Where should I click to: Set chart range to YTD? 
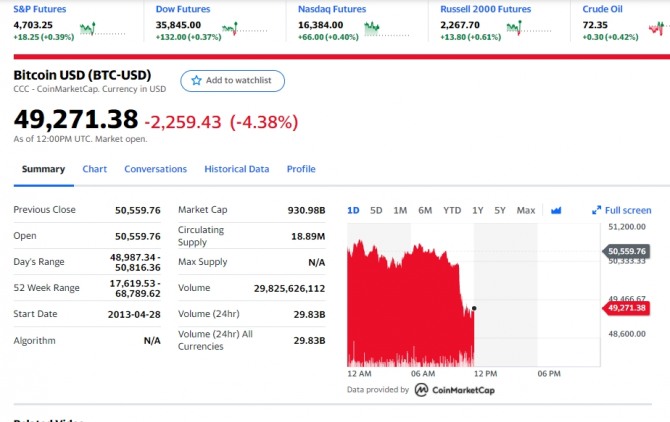pyautogui.click(x=452, y=210)
